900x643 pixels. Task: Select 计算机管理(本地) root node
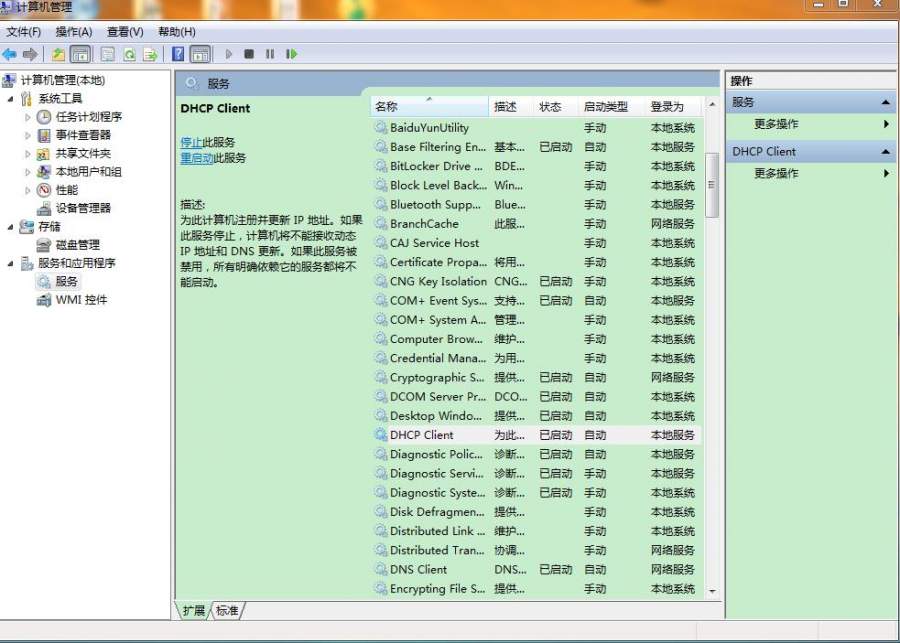63,80
